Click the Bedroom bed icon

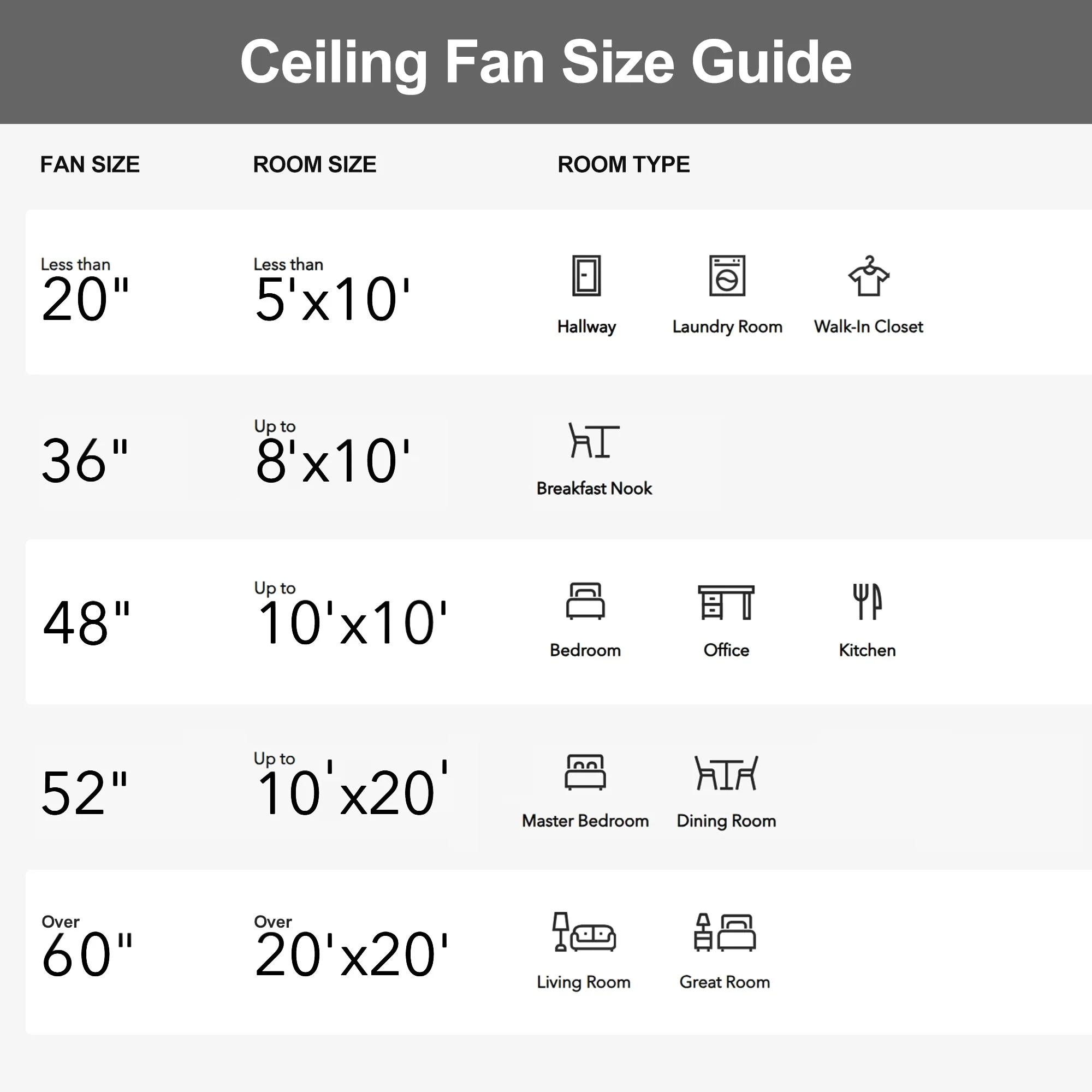[585, 601]
